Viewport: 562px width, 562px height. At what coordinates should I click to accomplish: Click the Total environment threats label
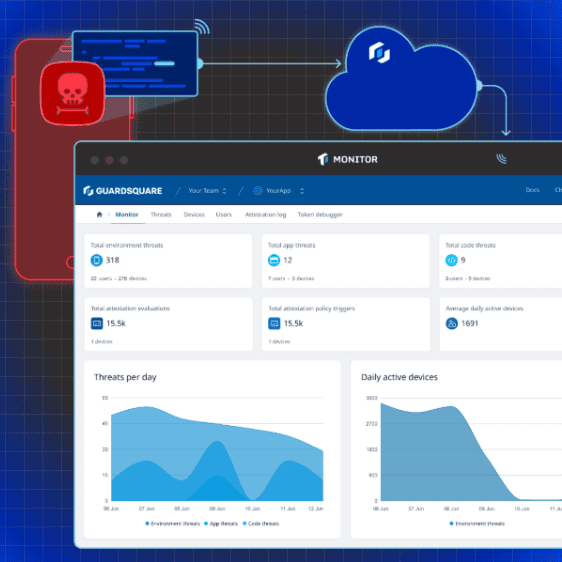(x=127, y=245)
